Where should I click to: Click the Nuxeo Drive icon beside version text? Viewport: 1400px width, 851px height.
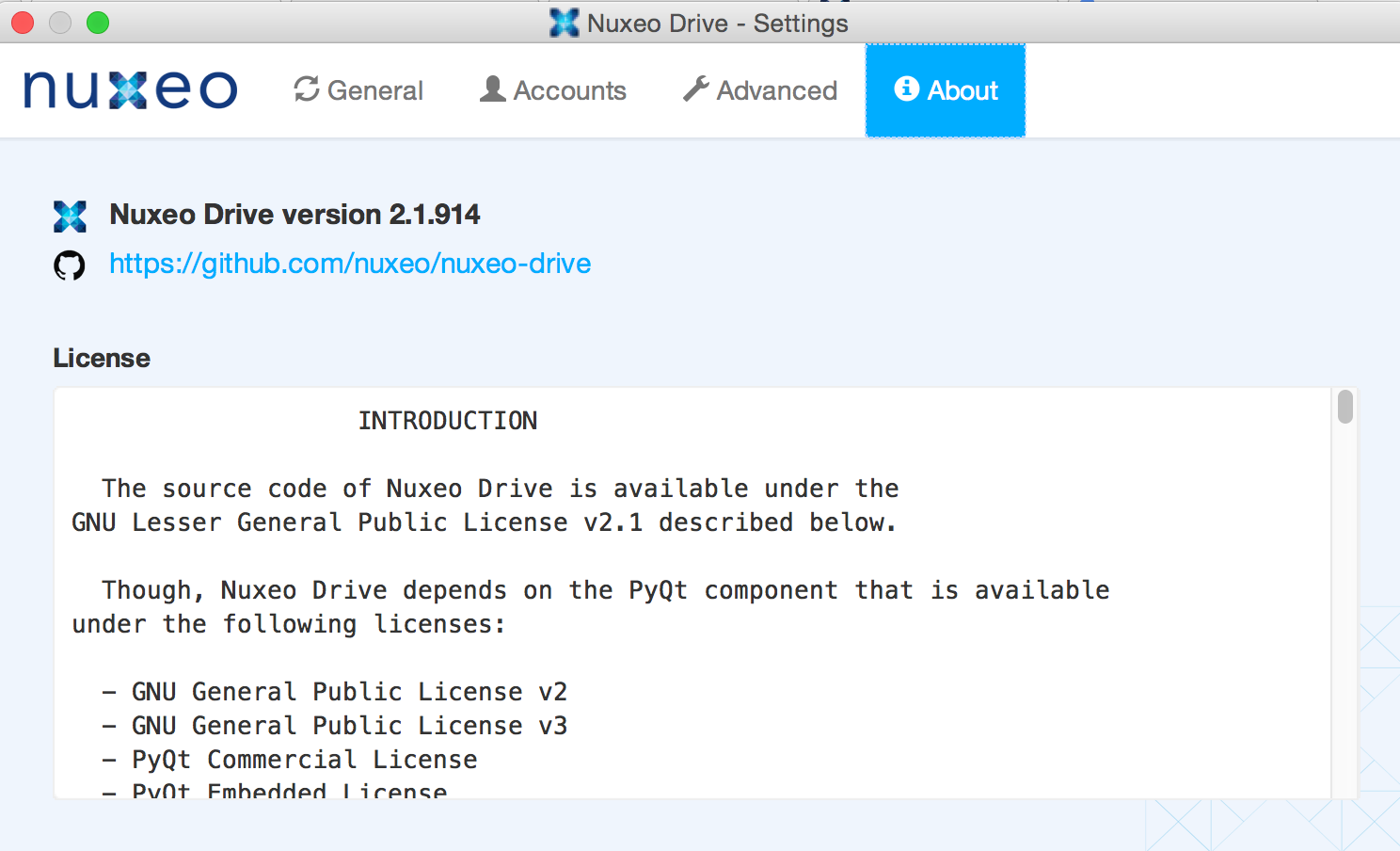(70, 217)
